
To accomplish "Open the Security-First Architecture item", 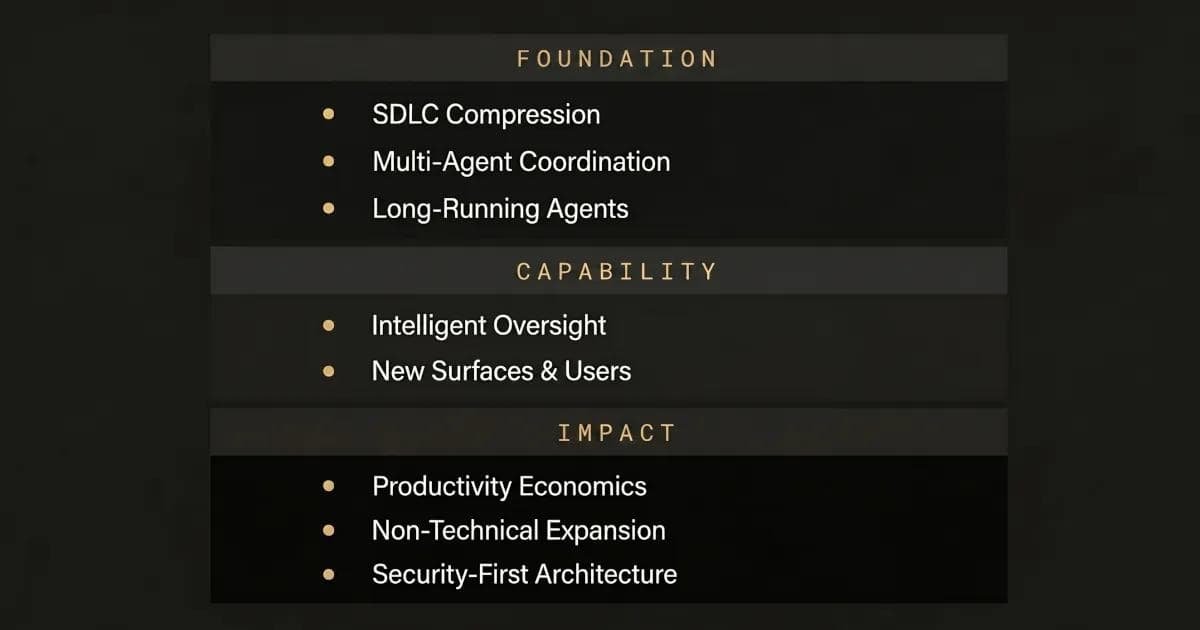I will pyautogui.click(x=524, y=575).
